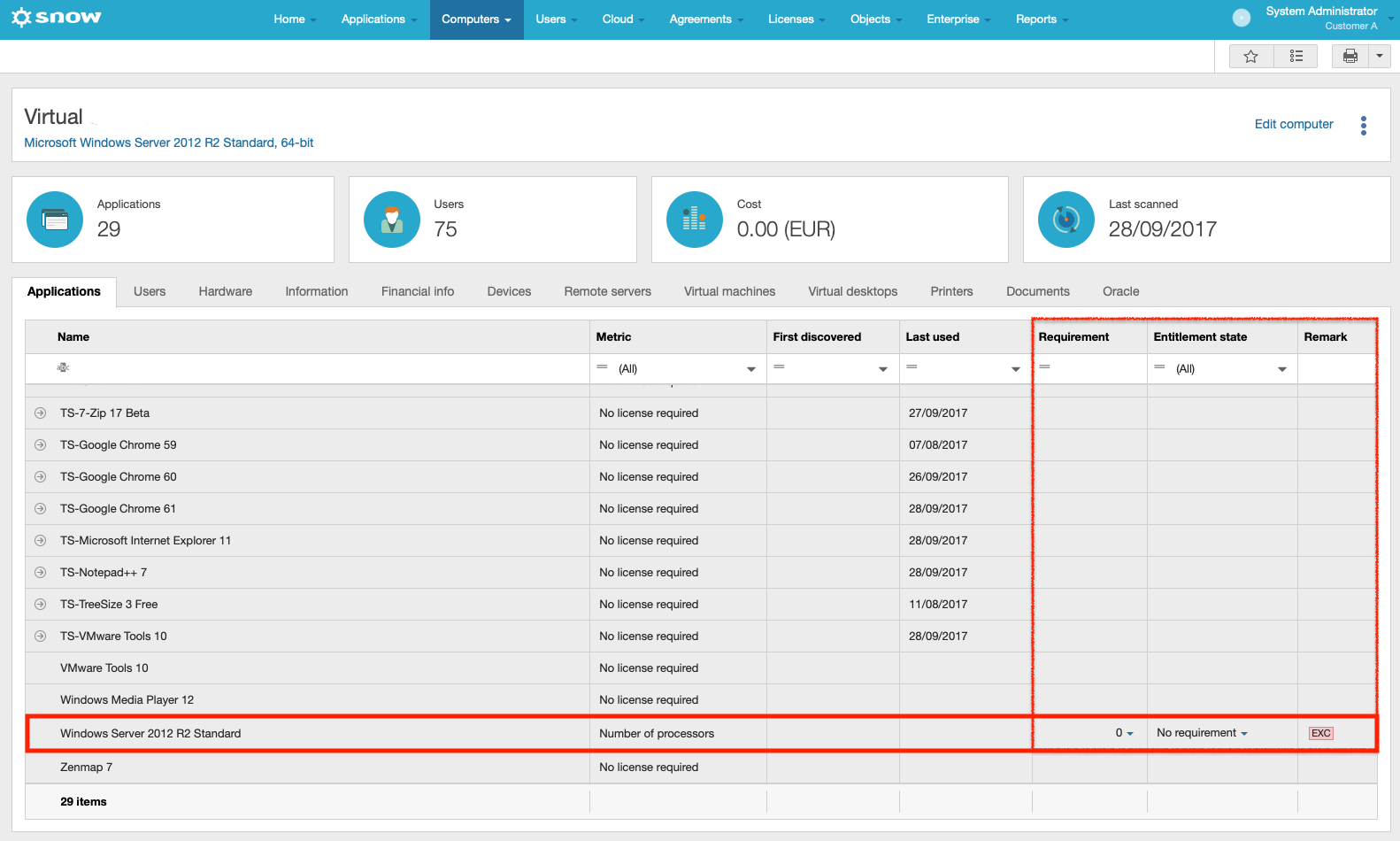
Task: Sort by the Name column header
Action: pyautogui.click(x=73, y=337)
